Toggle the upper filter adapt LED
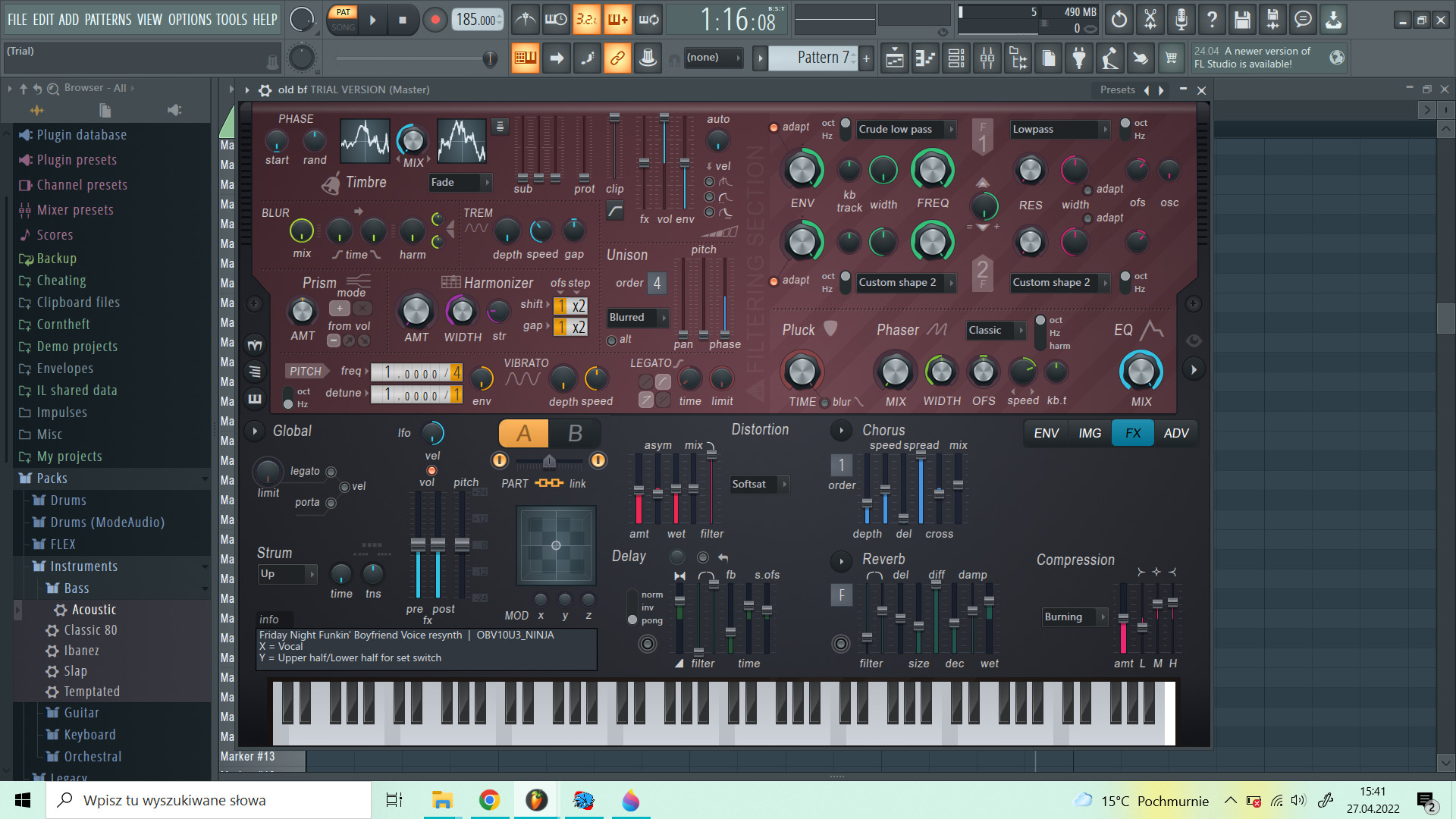This screenshot has height=819, width=1456. coord(773,127)
